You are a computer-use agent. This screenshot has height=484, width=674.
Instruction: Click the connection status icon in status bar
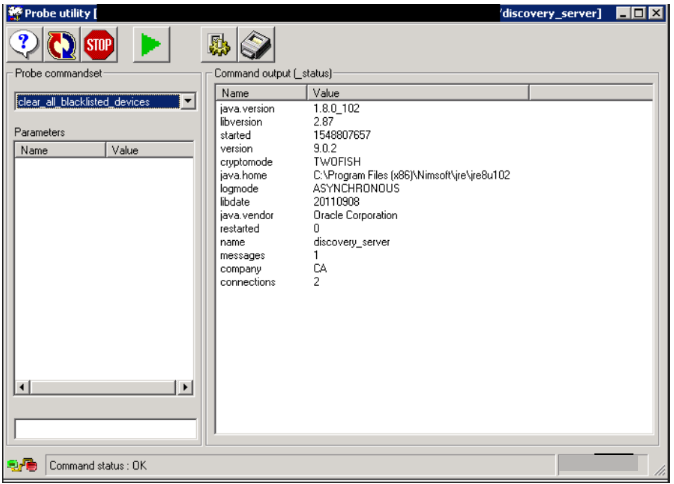click(x=22, y=465)
